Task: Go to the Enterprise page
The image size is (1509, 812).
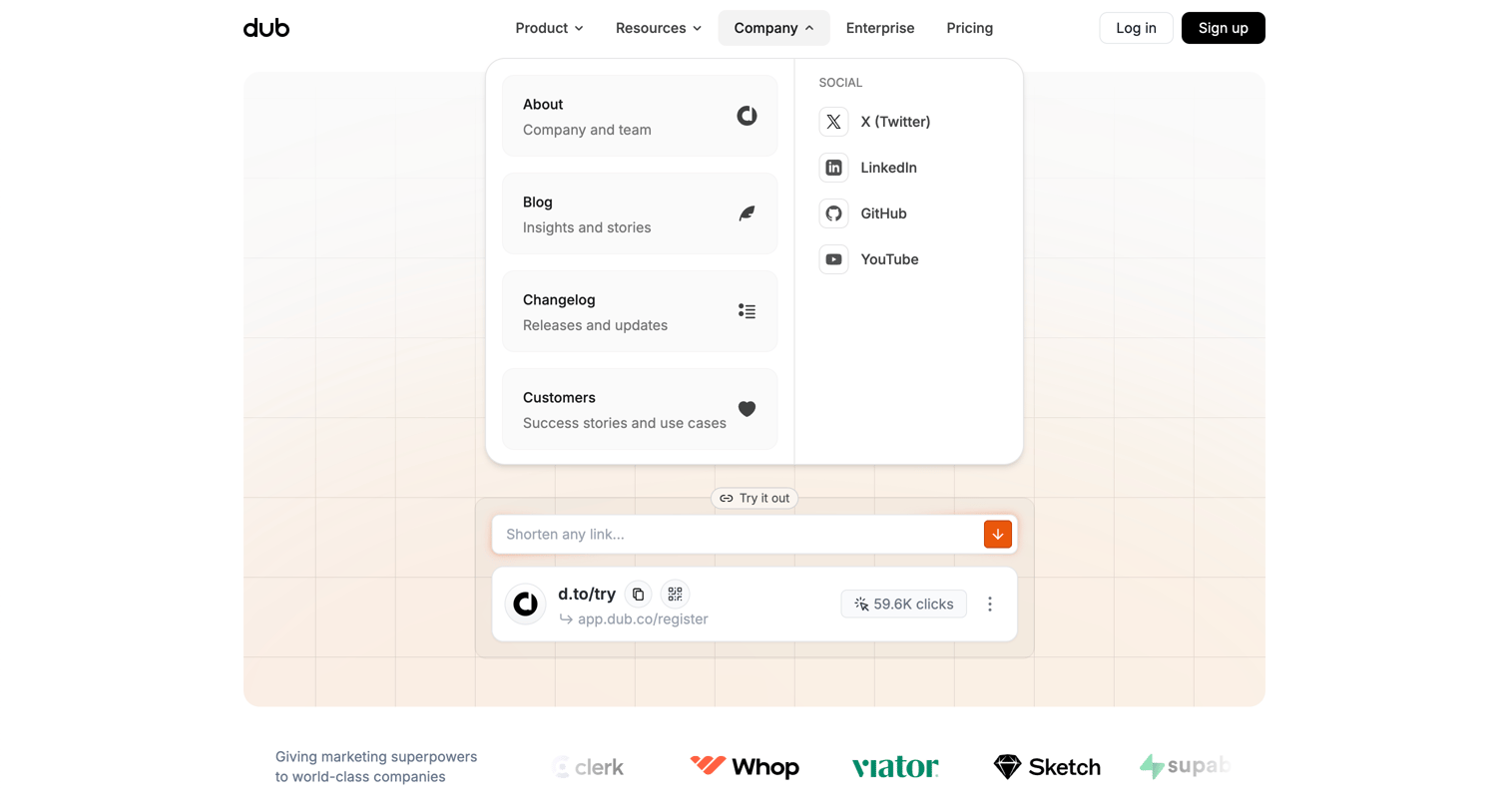Action: [x=880, y=28]
